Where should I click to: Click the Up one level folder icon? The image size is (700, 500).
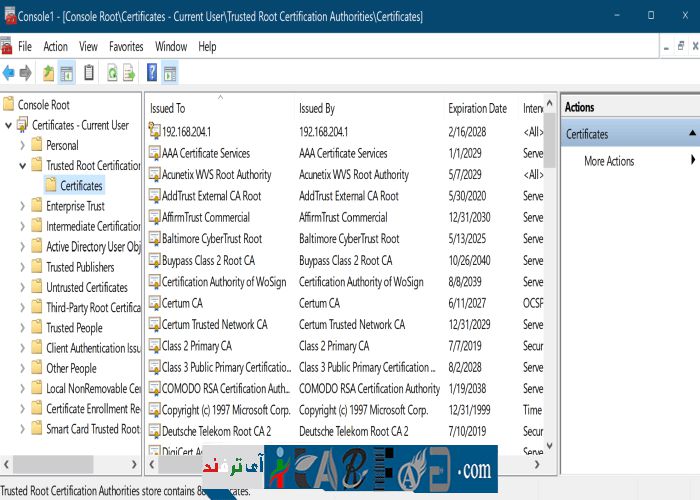point(48,73)
